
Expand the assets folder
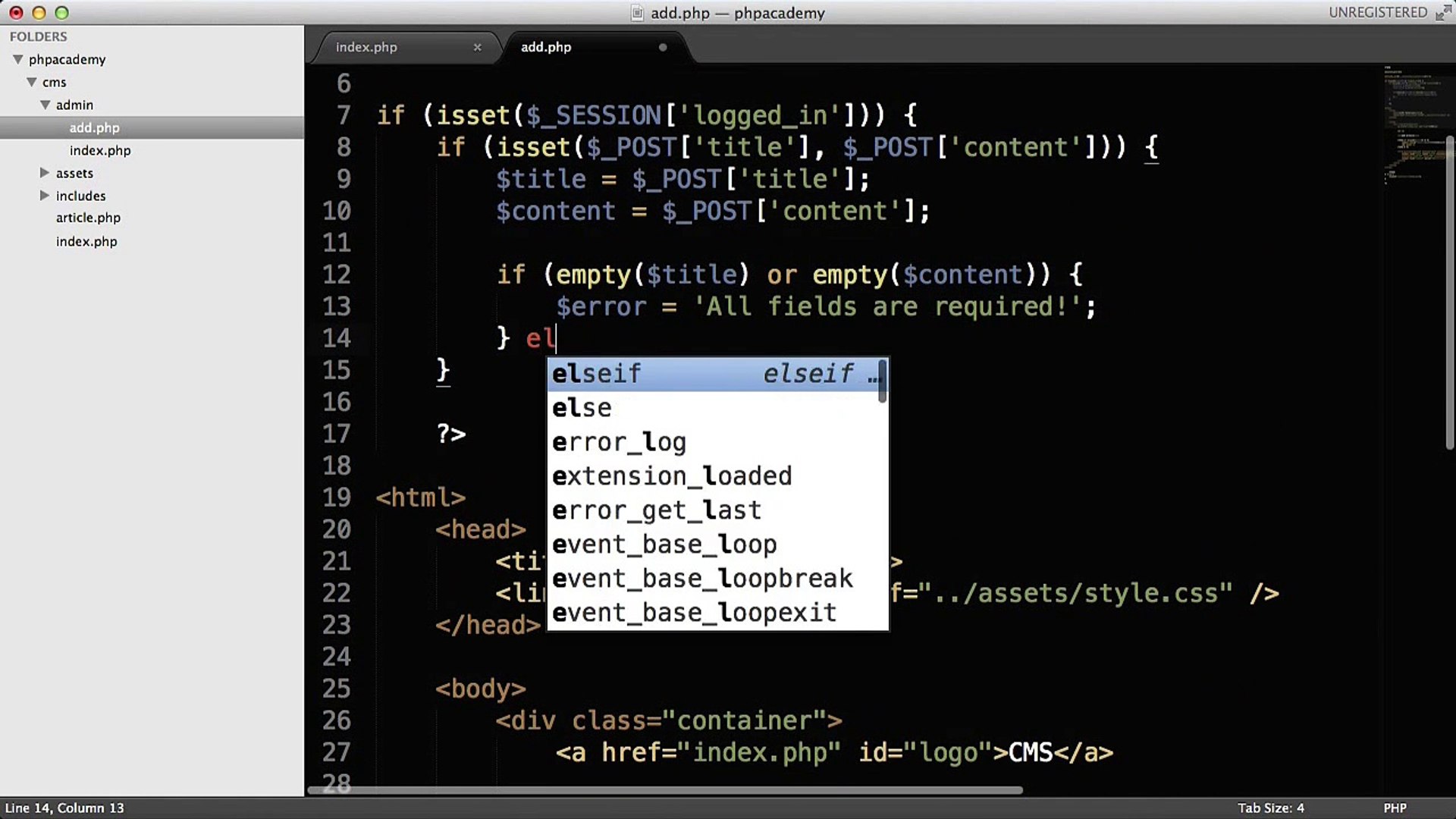click(x=45, y=173)
